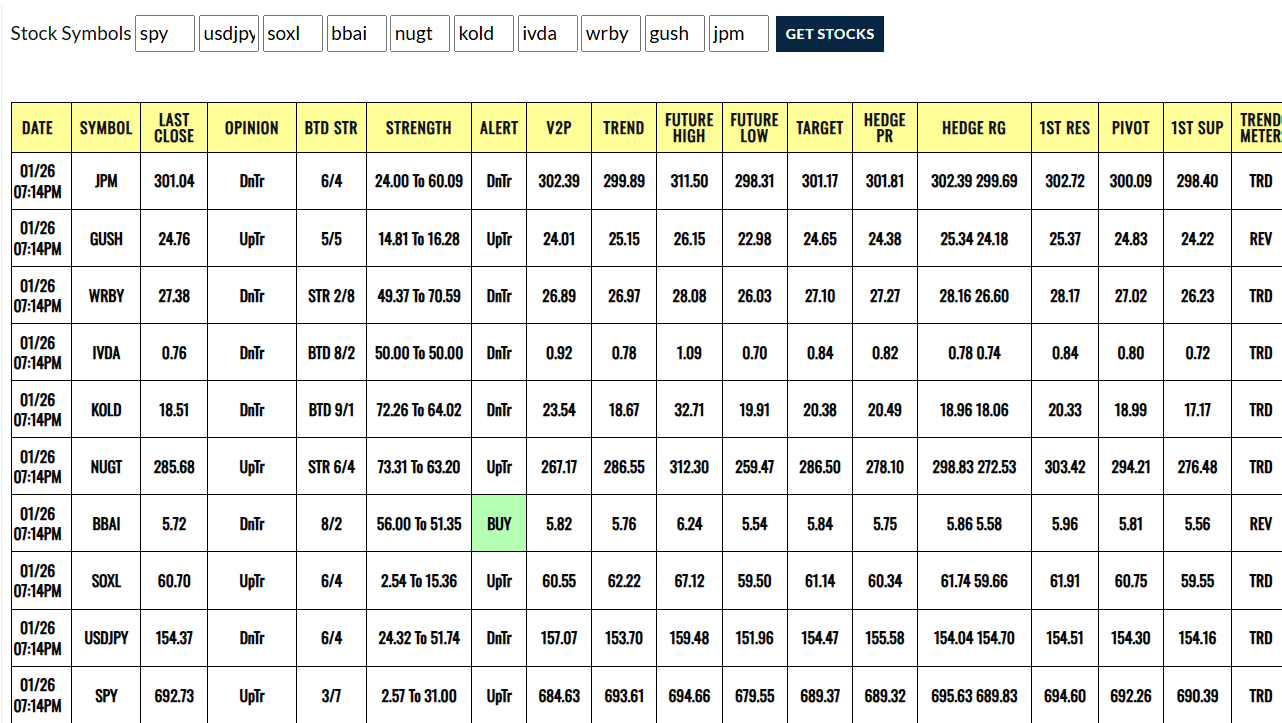Click the GET STOCKS button

click(829, 34)
